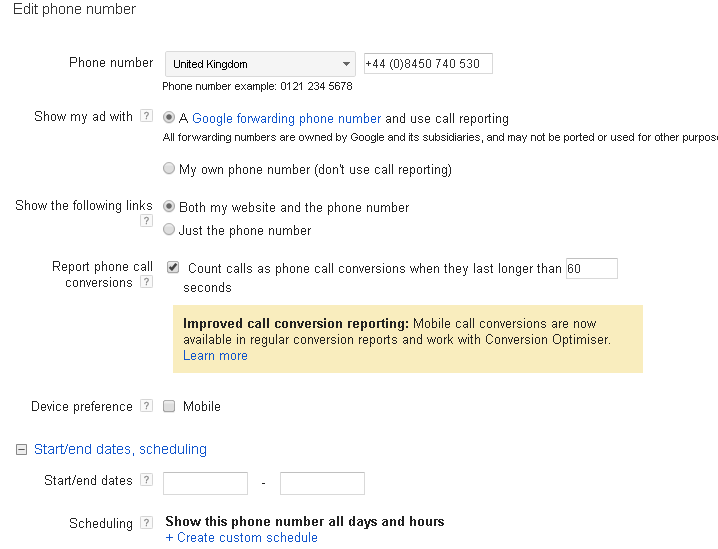The height and width of the screenshot is (549, 718).
Task: Select My own phone number option
Action: point(169,169)
